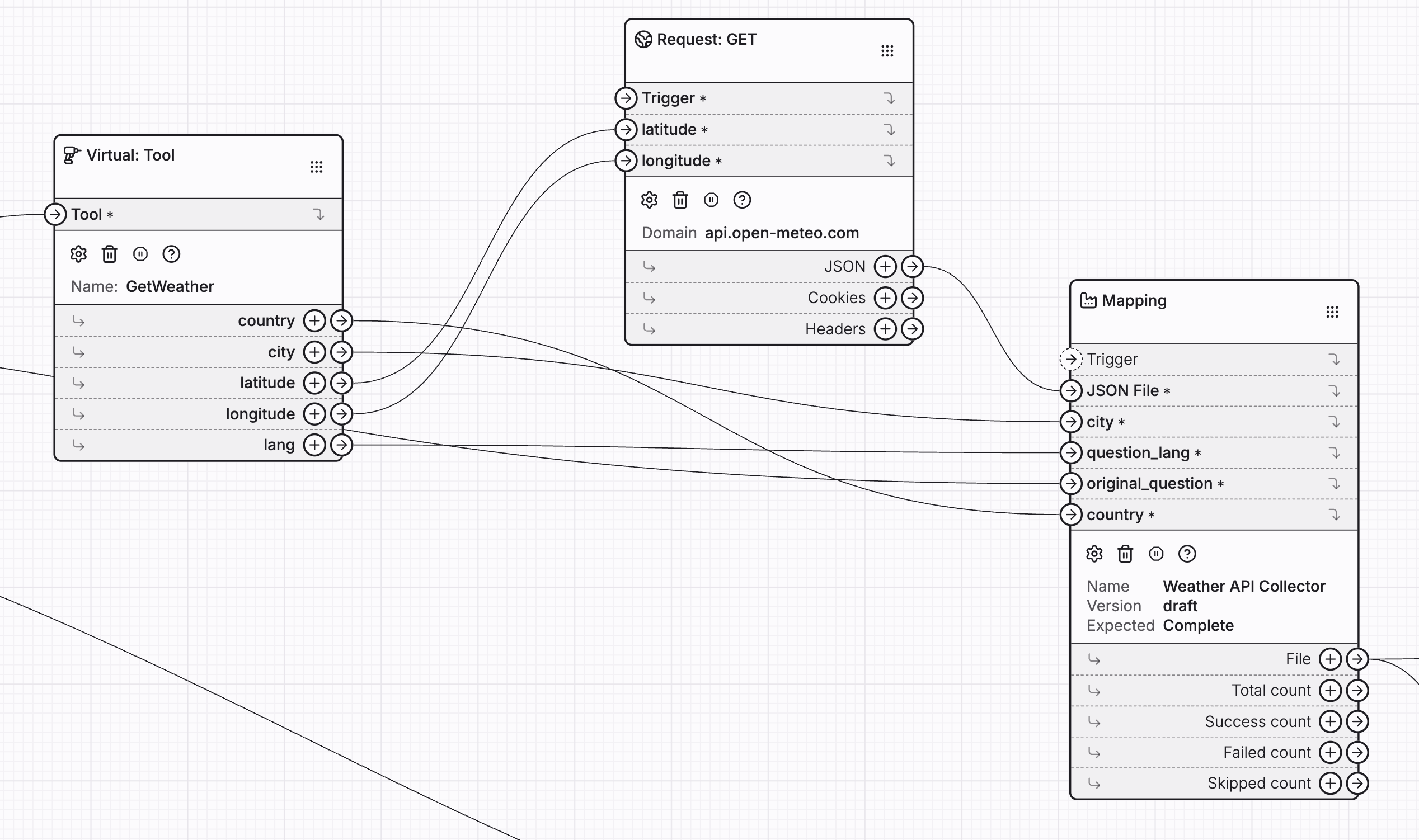
Task: Grab the grip dots on Request: GET node
Action: pos(887,50)
